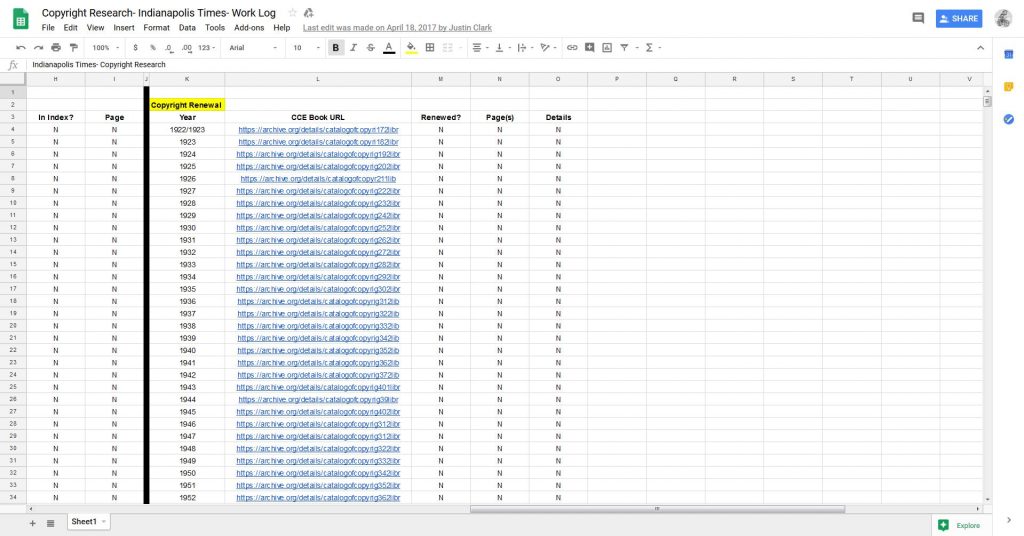The width and height of the screenshot is (1024, 536).
Task: Click the user account avatar
Action: [1003, 18]
